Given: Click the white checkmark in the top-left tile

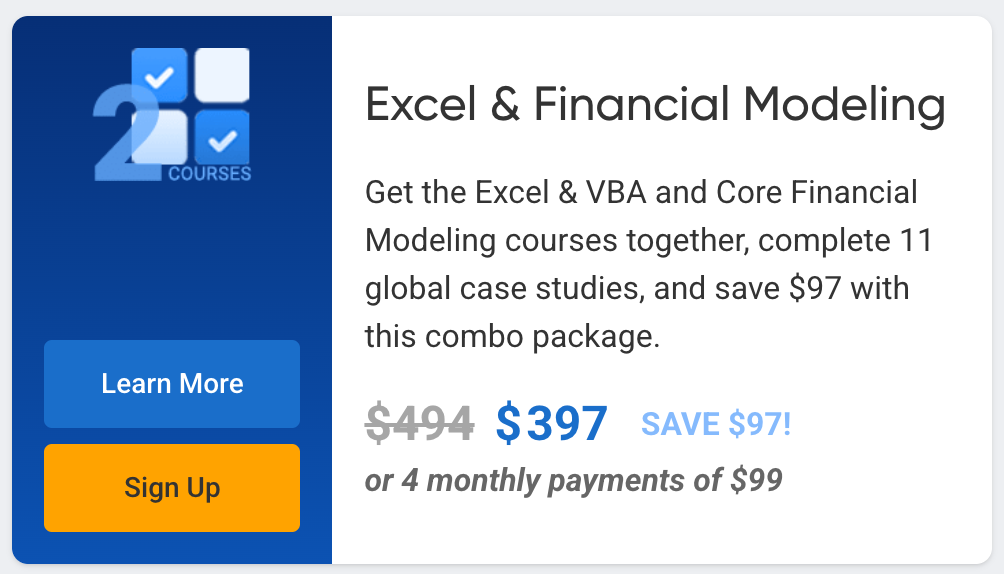Looking at the screenshot, I should (x=159, y=77).
